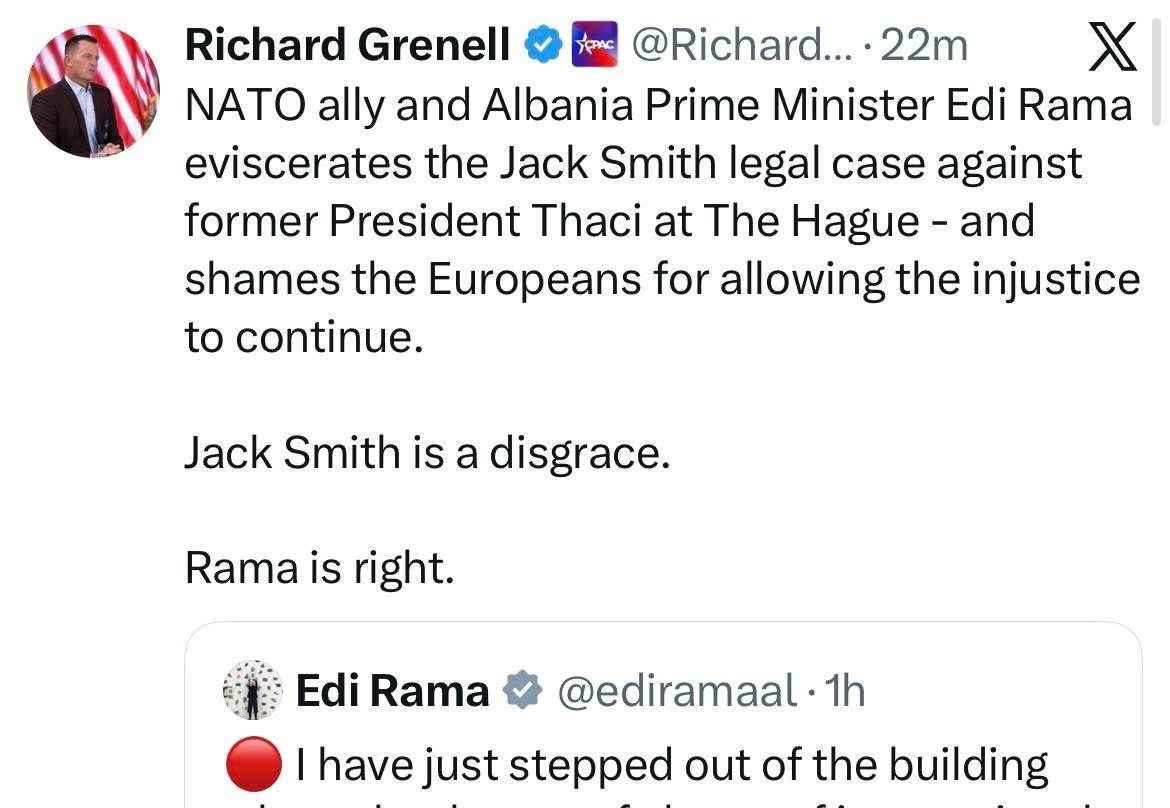Click the Edi Rama name in quoted post

pos(392,691)
